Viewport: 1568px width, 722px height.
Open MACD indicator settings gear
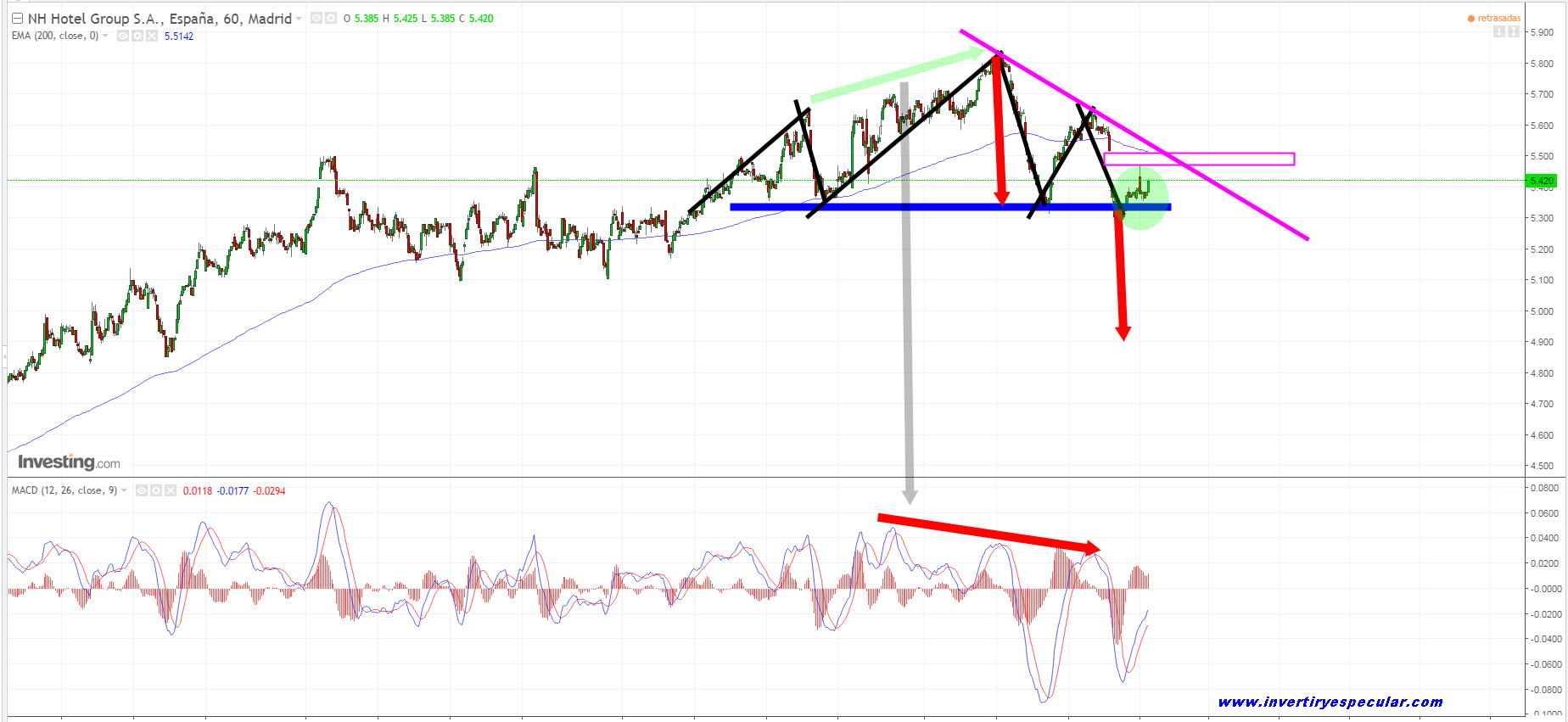(156, 490)
